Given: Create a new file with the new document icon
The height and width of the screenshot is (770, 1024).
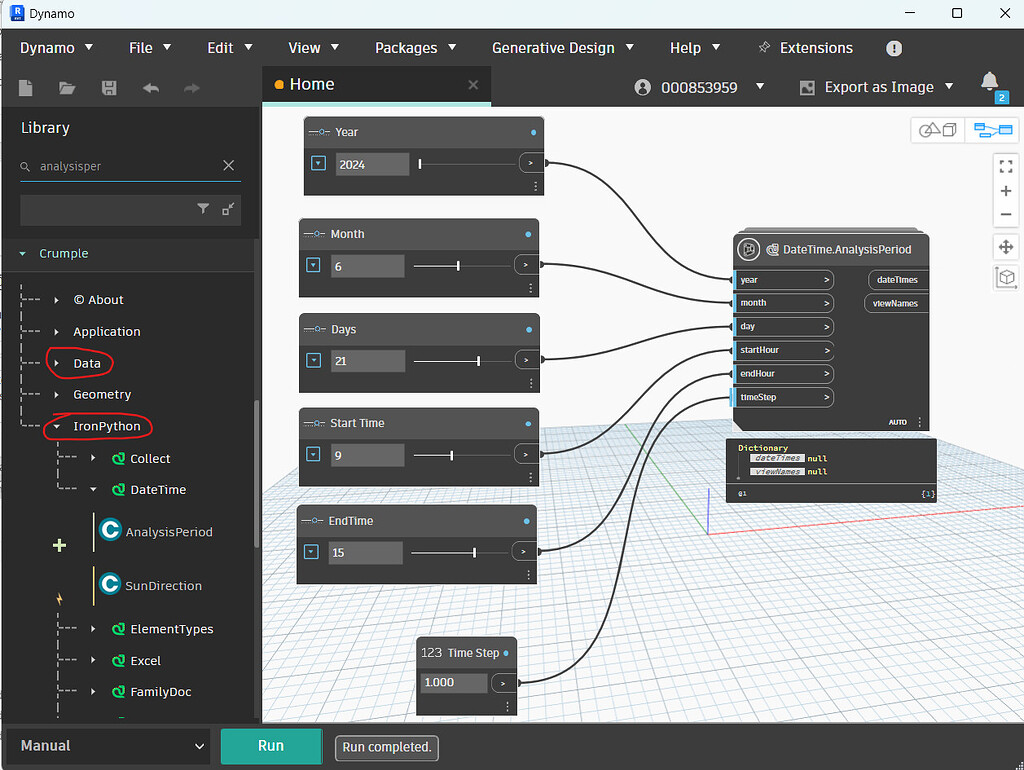Looking at the screenshot, I should (25, 87).
